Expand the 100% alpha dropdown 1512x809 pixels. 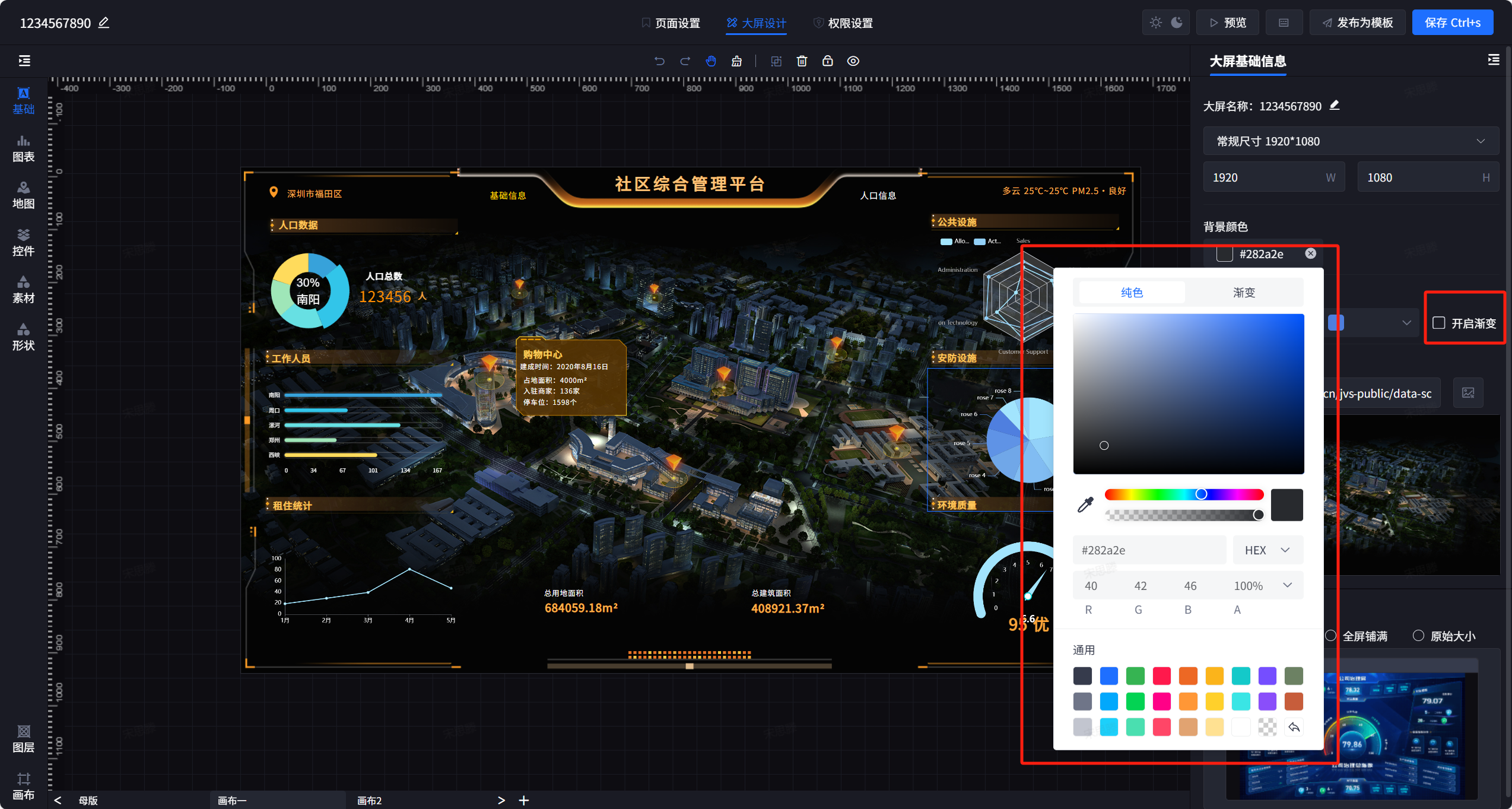pyautogui.click(x=1287, y=585)
